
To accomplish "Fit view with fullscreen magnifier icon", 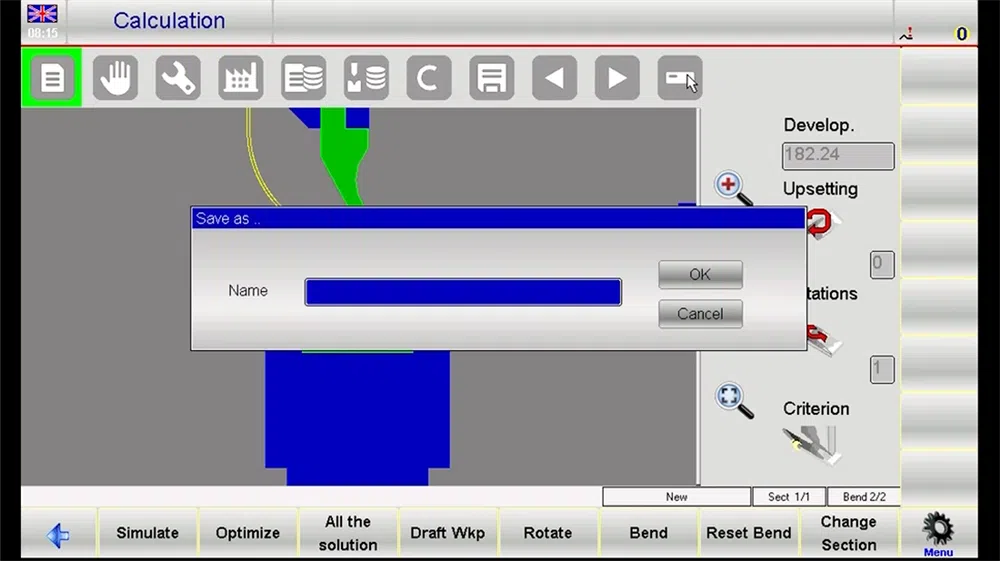I will click(733, 400).
